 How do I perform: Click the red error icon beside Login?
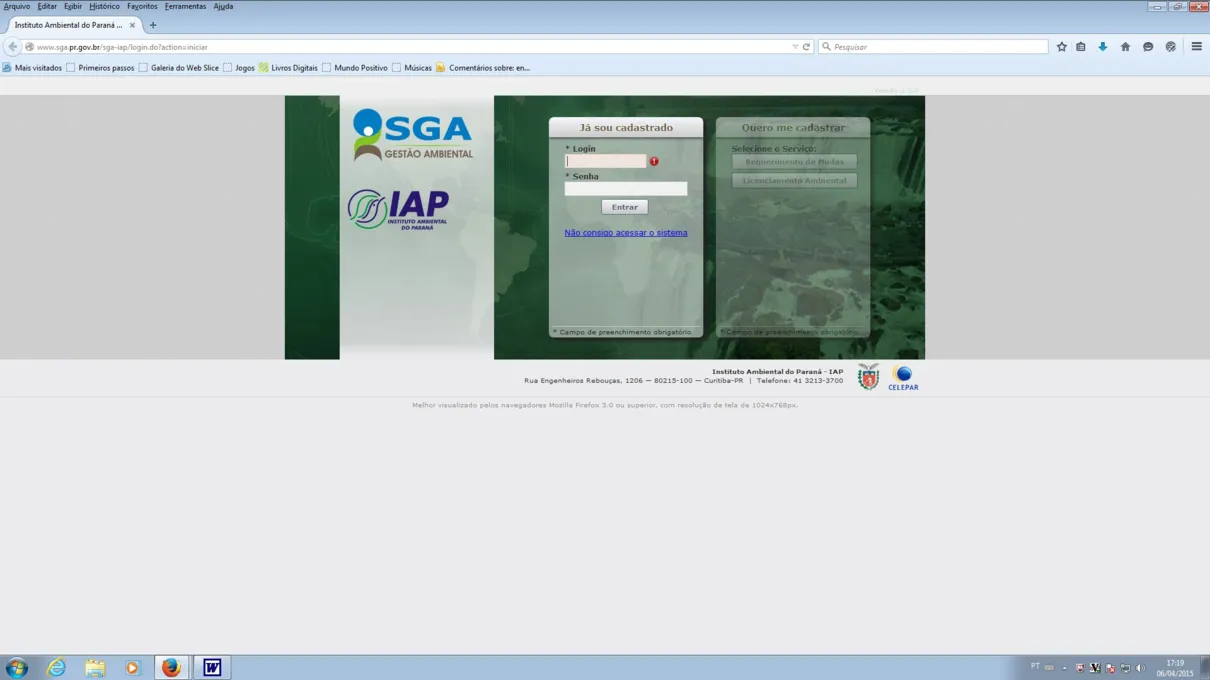[654, 161]
